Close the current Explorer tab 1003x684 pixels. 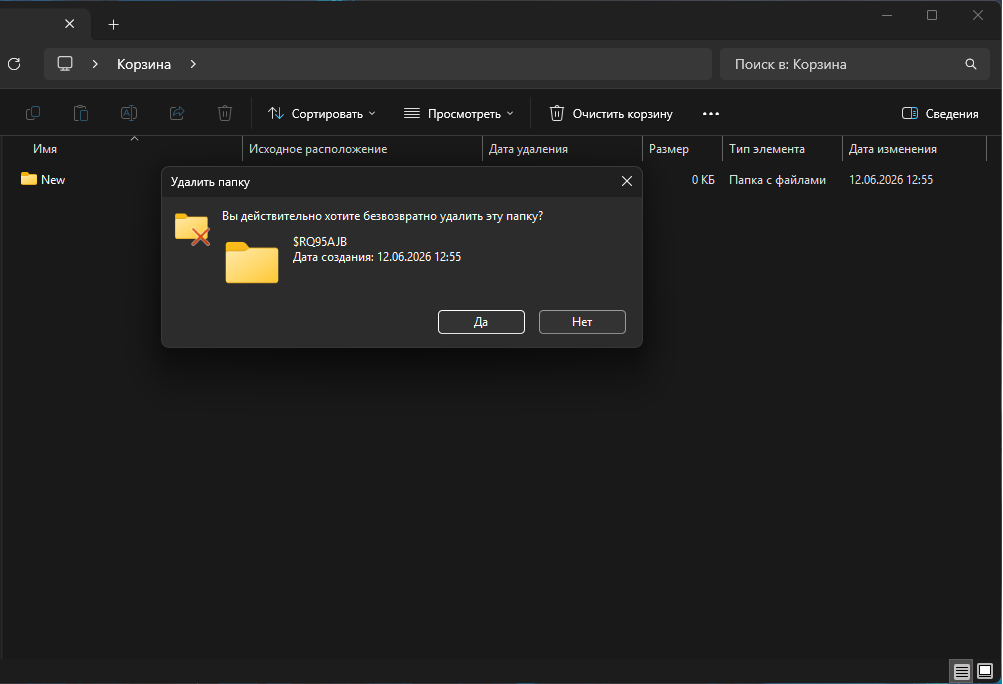(70, 24)
